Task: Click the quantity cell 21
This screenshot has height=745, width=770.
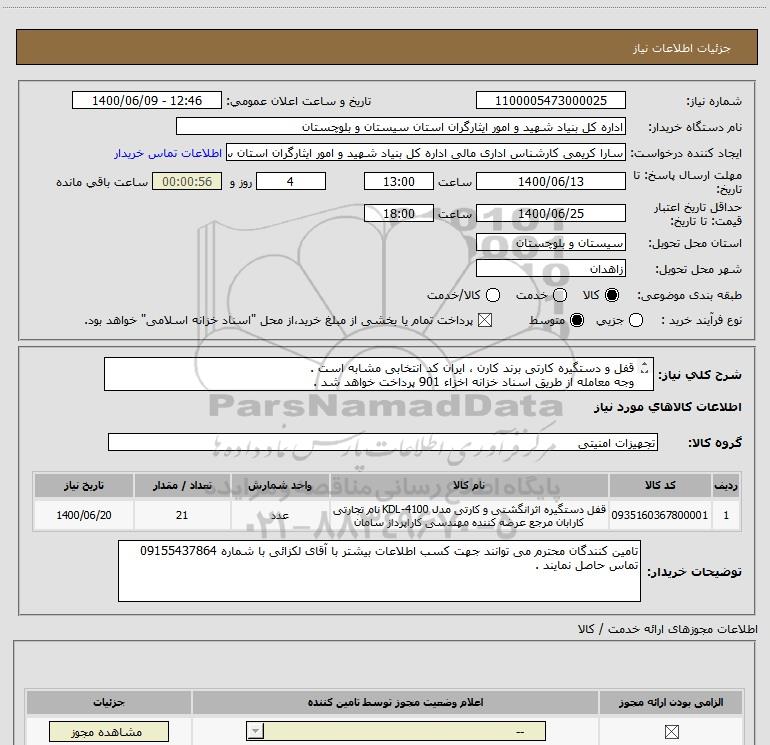Action: [x=182, y=515]
